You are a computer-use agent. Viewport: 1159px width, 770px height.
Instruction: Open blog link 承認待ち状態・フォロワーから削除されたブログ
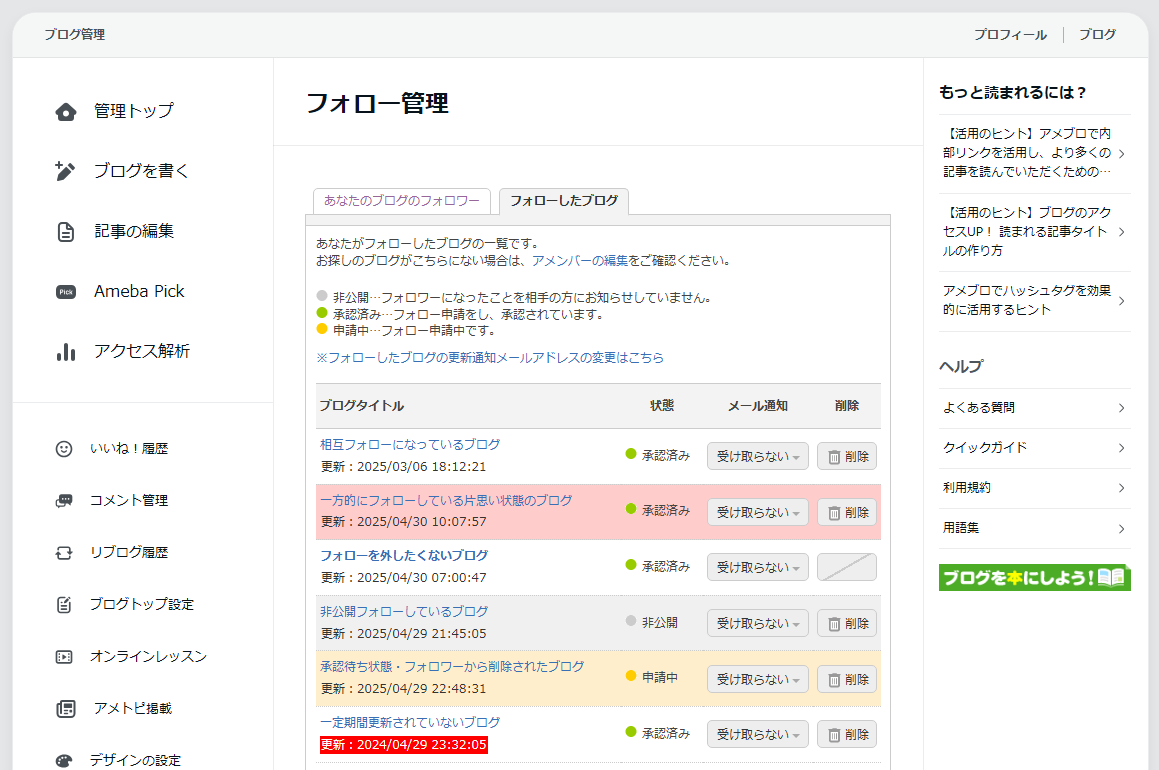(452, 667)
